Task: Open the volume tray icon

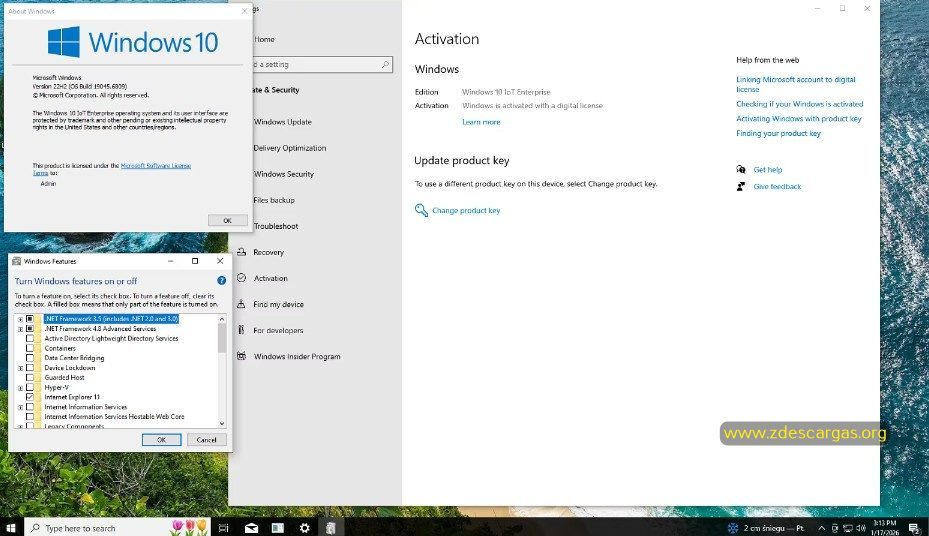Action: (860, 528)
